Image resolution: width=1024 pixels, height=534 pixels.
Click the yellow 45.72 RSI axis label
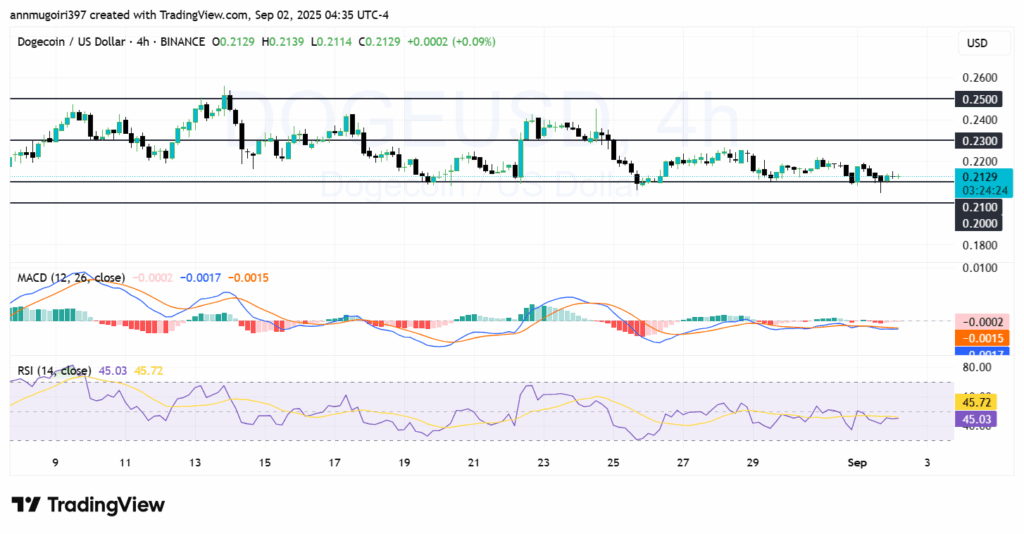[x=976, y=403]
